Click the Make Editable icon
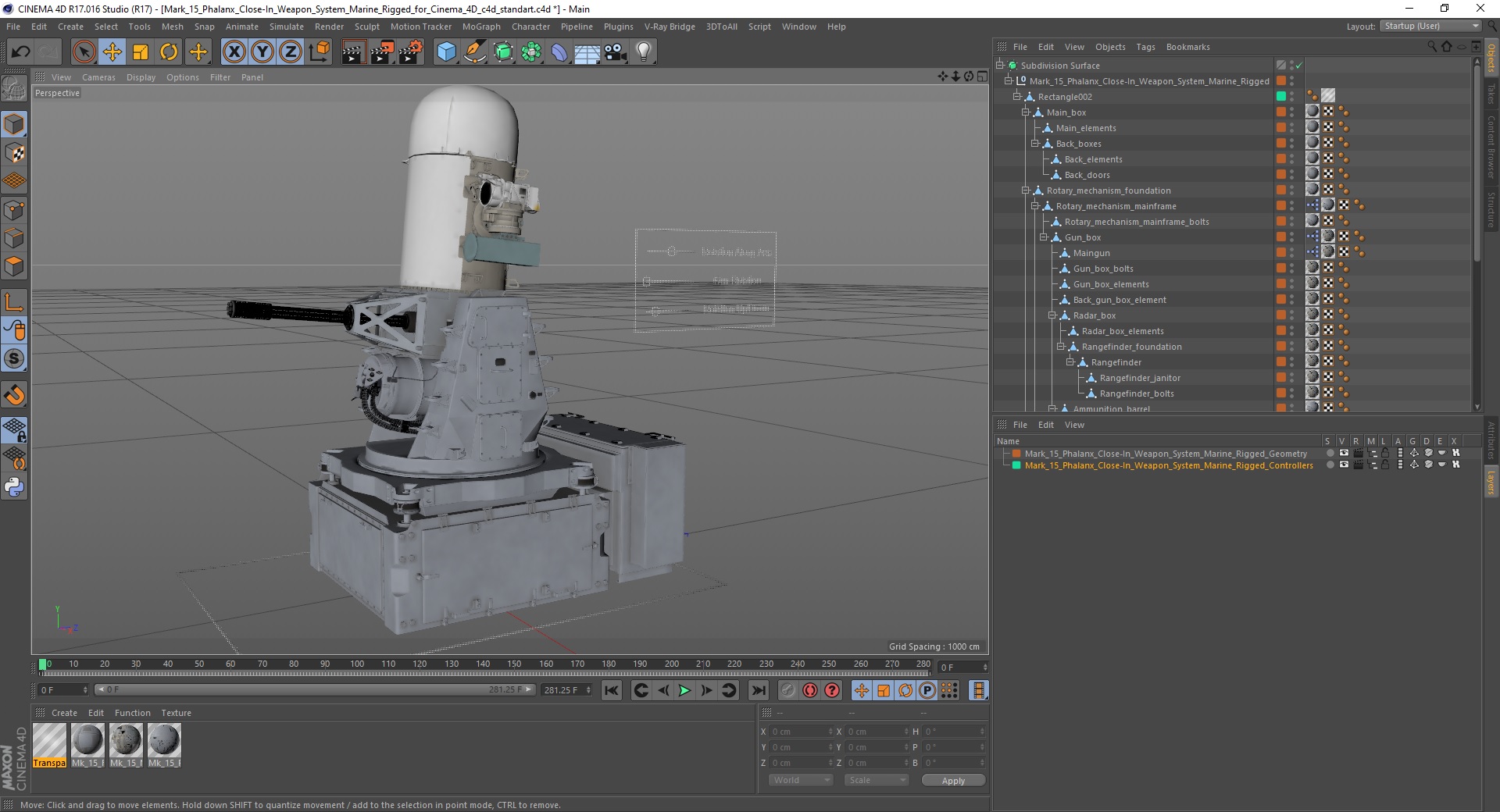 pos(14,88)
